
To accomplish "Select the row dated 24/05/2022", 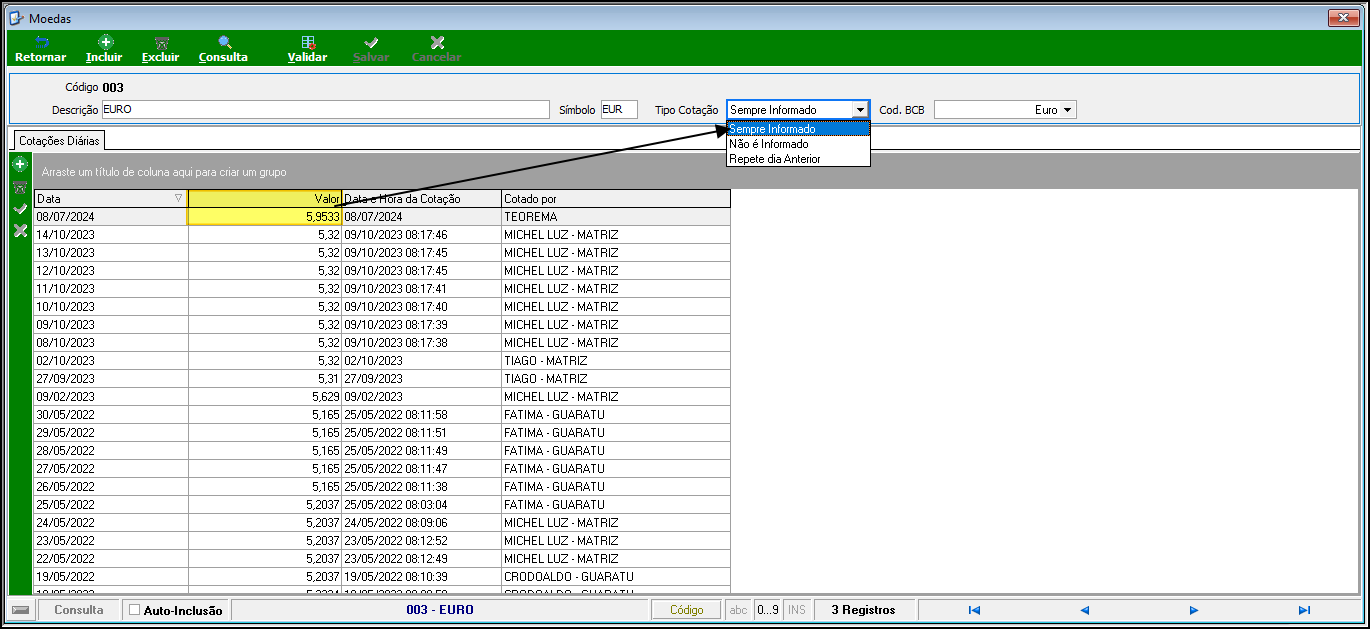I will 382,523.
